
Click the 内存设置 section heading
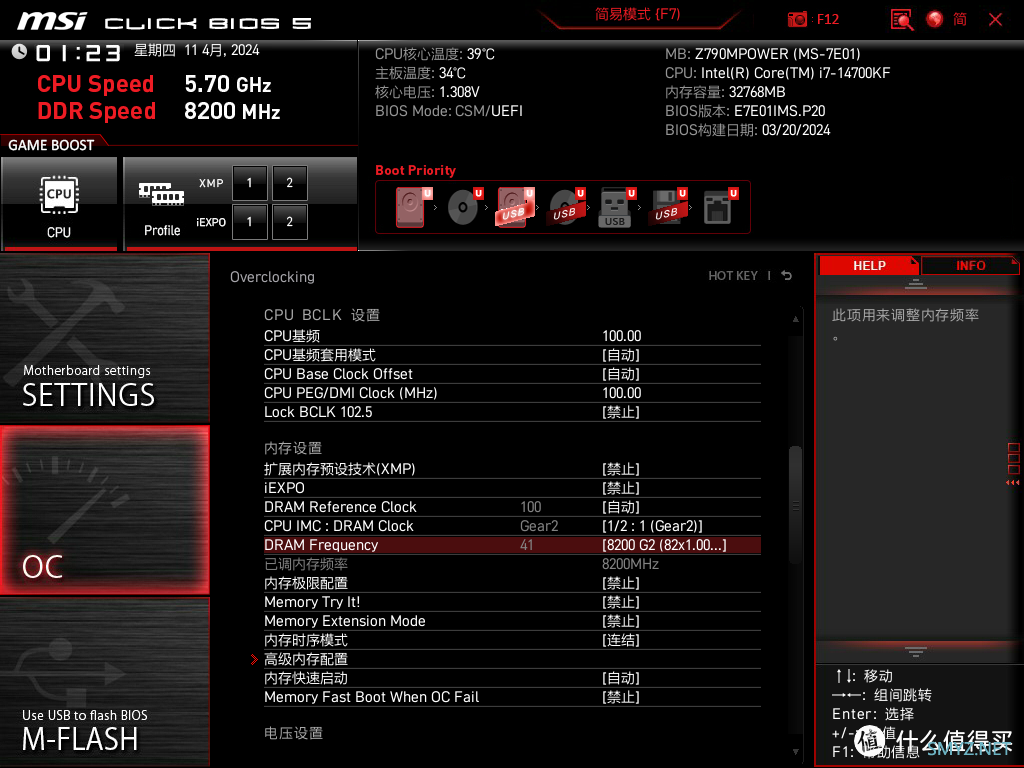click(x=293, y=448)
